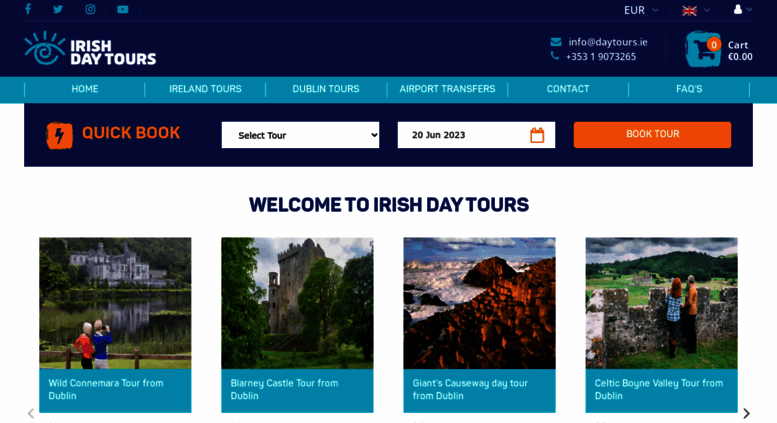This screenshot has width=777, height=423.
Task: Click the WELCOME TO IRISH DAY TOURS heading
Action: pyautogui.click(x=389, y=205)
